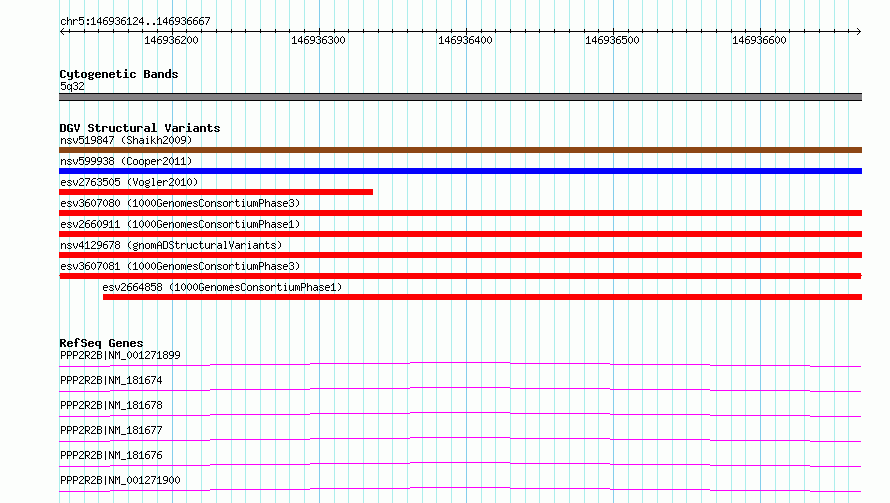The height and width of the screenshot is (503, 890).
Task: Open the Cytogenetic Bands track heading
Action: [x=119, y=74]
